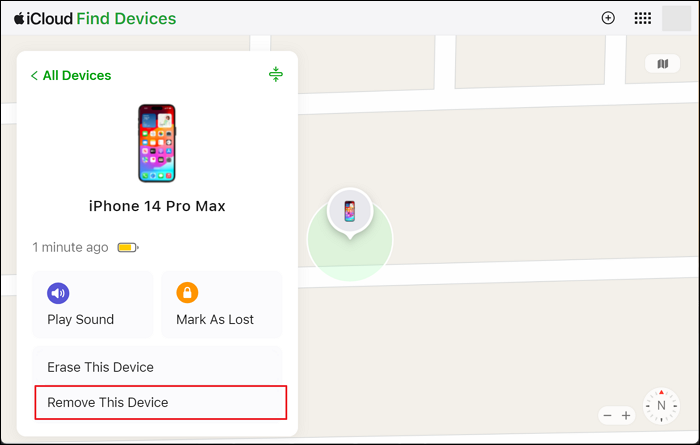Collapse the device panel with green icon

point(276,74)
